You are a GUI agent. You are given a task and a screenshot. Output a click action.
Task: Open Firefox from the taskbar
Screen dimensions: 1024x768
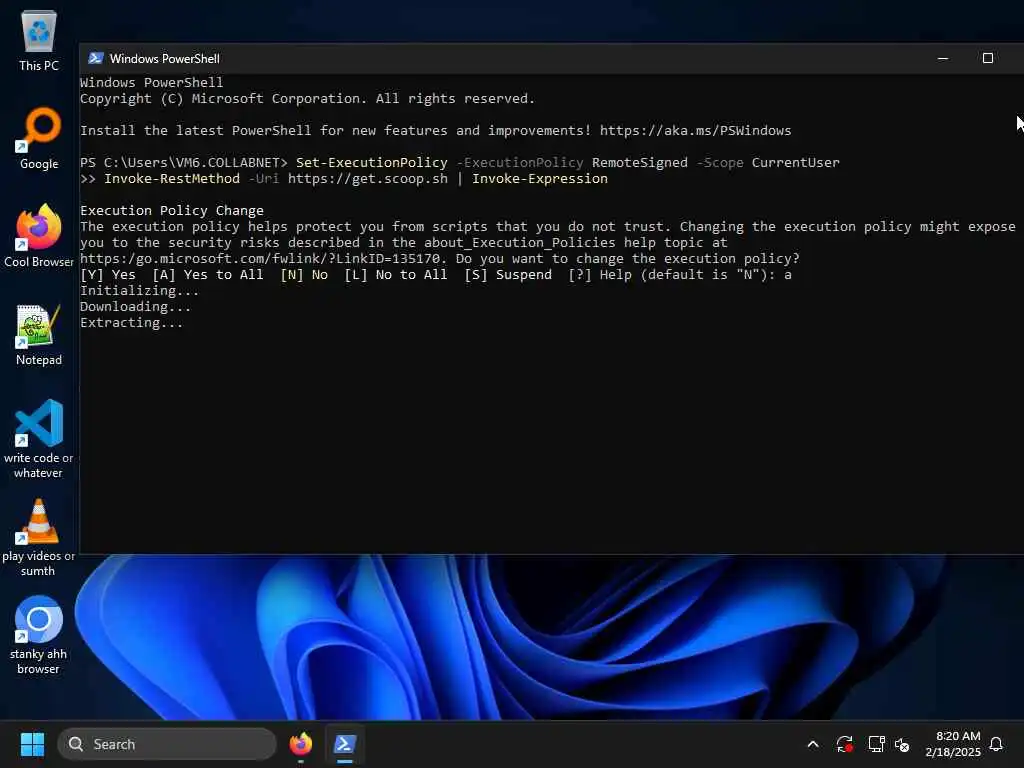pyautogui.click(x=300, y=744)
